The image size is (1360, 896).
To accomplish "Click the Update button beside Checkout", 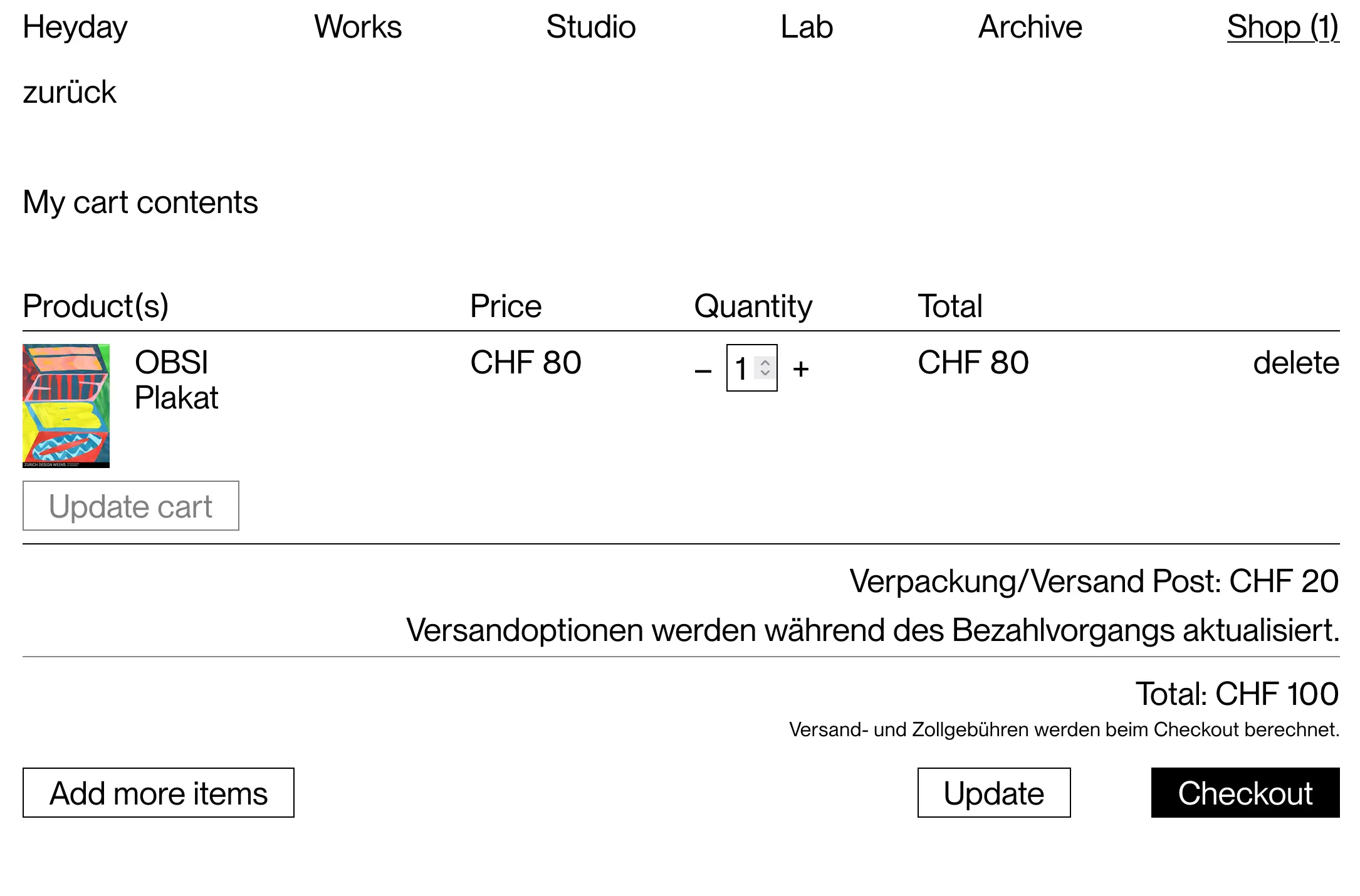I will coord(993,793).
